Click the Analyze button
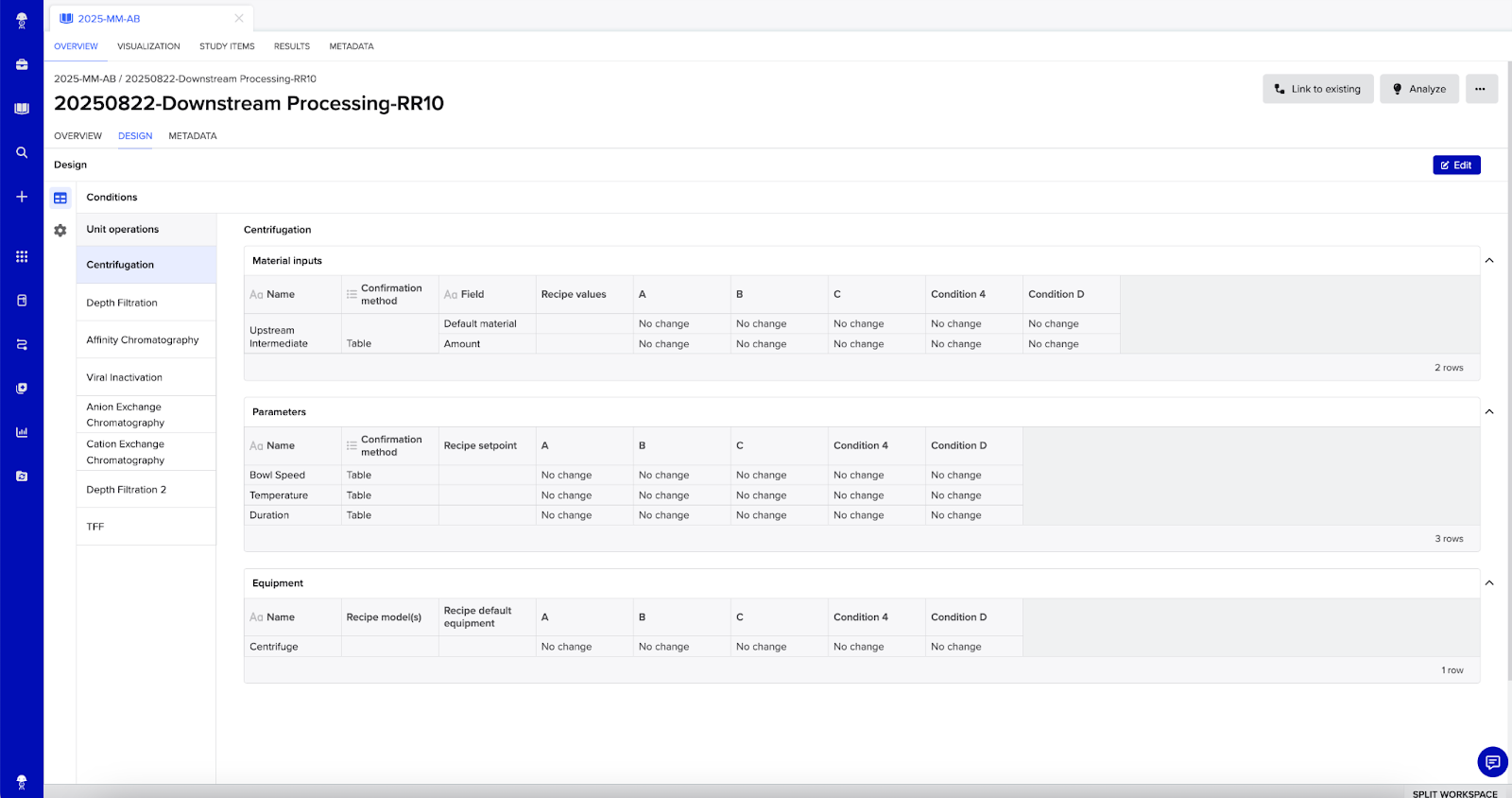 (x=1418, y=89)
